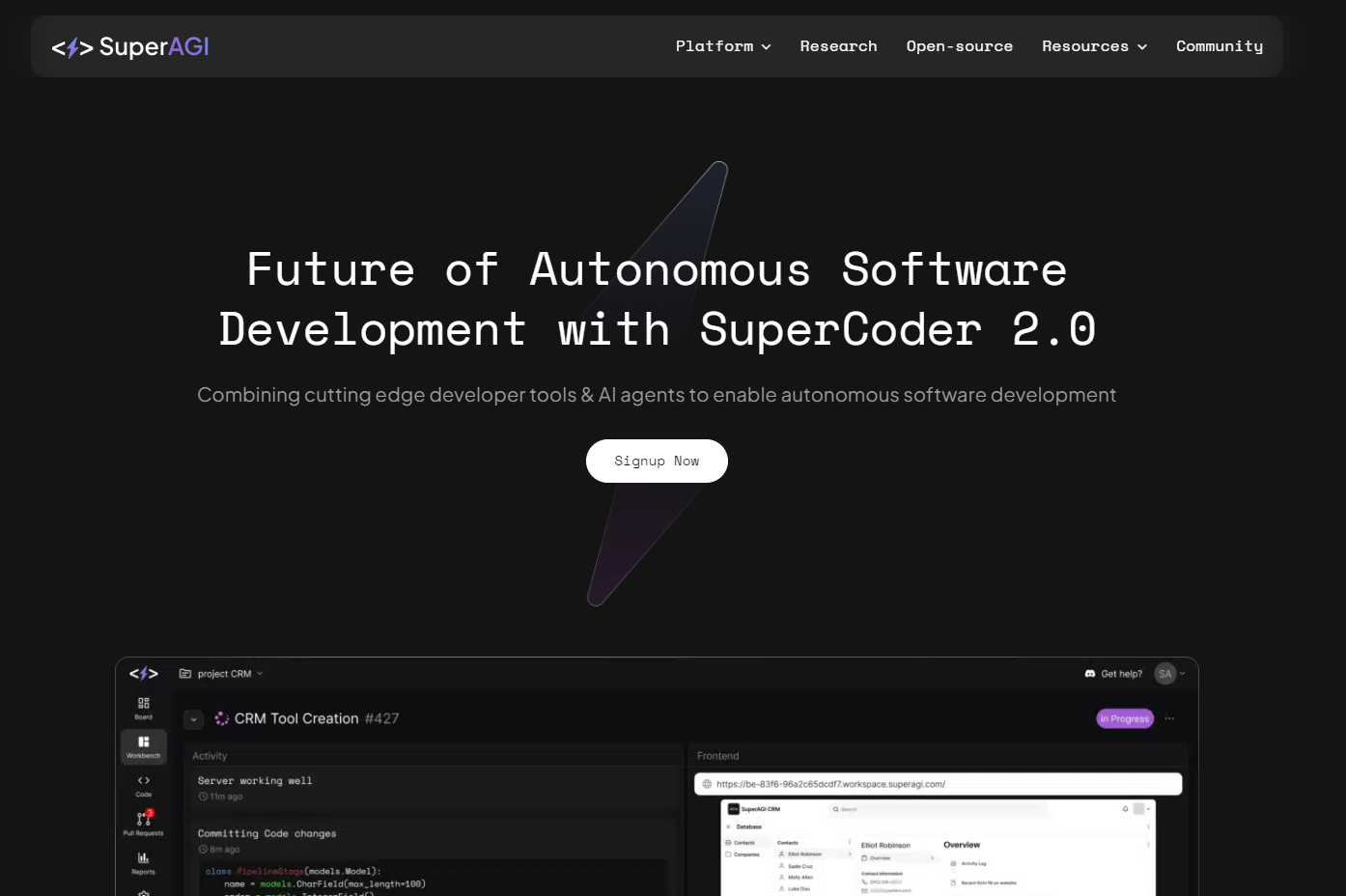Open the Research menu item
The image size is (1346, 896).
coord(838,45)
